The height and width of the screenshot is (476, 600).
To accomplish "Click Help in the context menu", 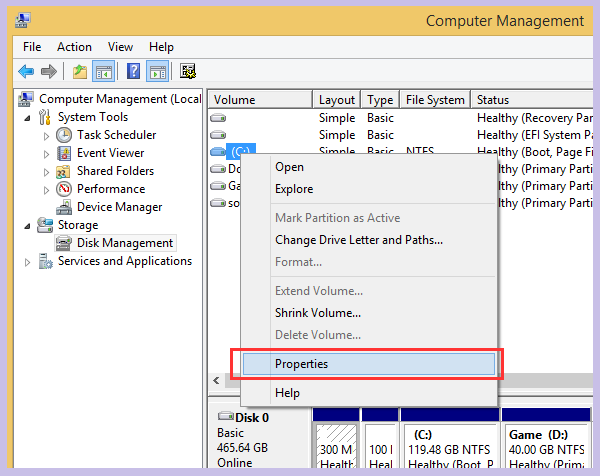I will click(368, 393).
